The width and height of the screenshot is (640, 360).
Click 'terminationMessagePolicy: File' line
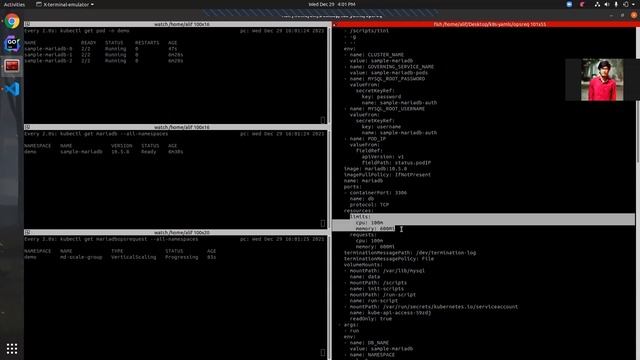pyautogui.click(x=389, y=259)
